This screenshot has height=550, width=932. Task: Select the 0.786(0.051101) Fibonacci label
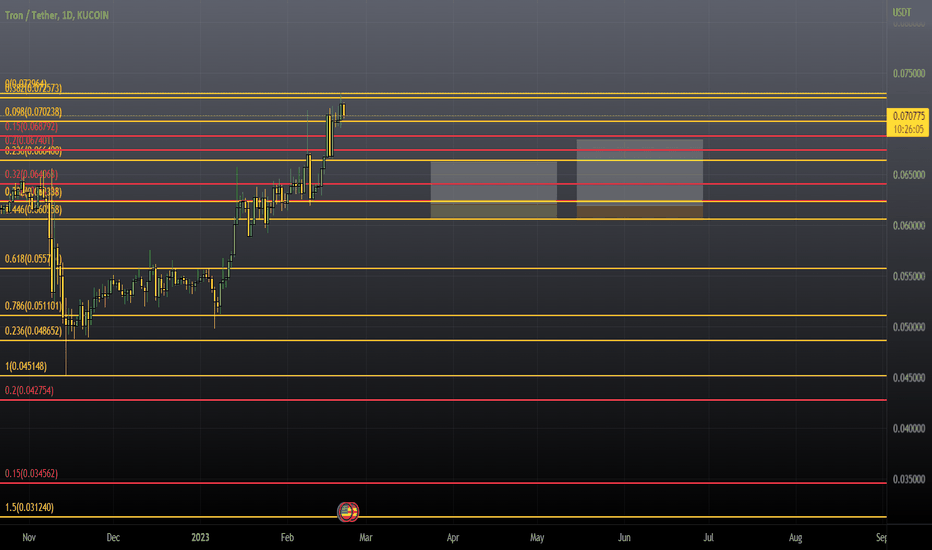point(33,306)
